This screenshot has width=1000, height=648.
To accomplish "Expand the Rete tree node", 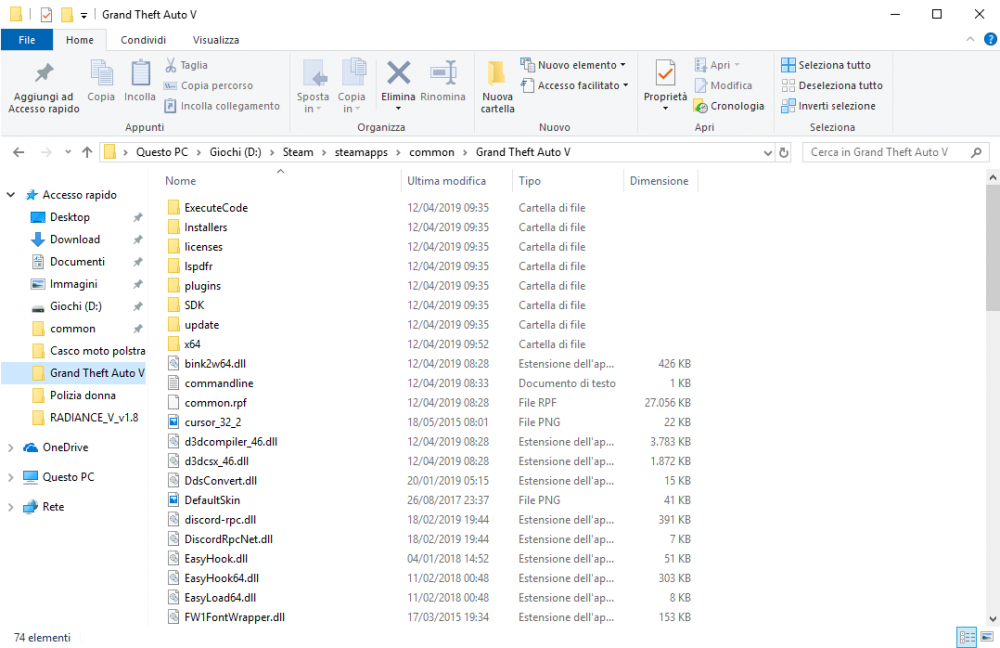I will [x=11, y=507].
